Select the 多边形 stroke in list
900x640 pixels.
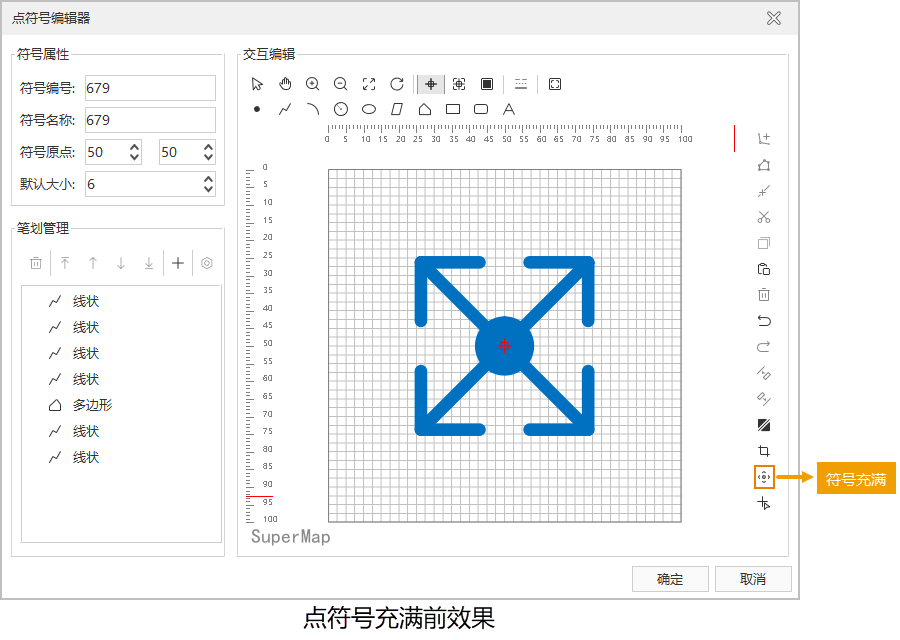click(121, 405)
